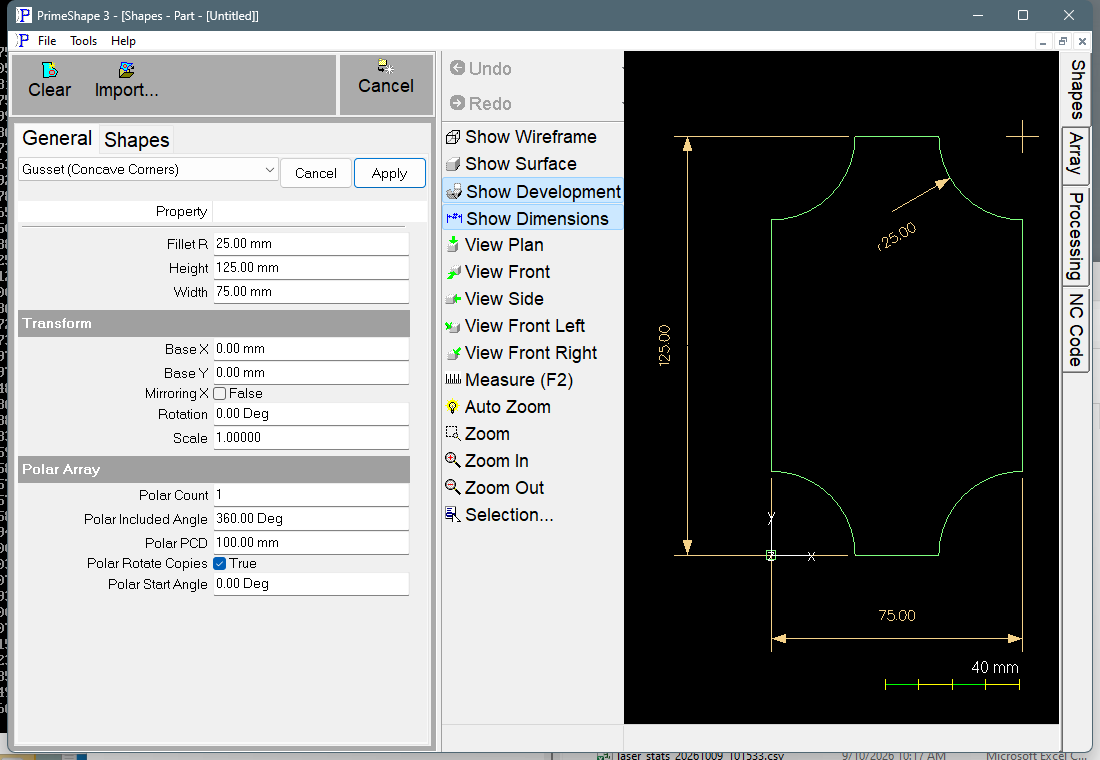Toggle the Show Dimensions icon

point(454,218)
